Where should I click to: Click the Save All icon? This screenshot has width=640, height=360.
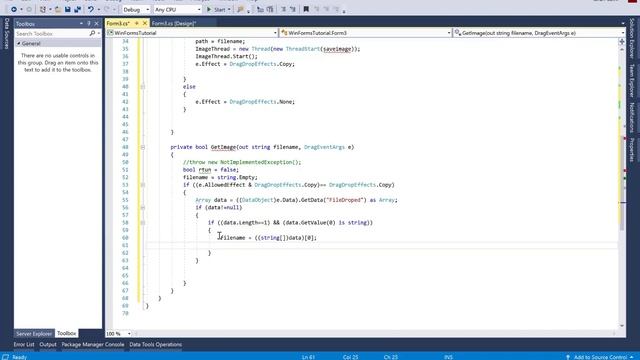coord(78,9)
